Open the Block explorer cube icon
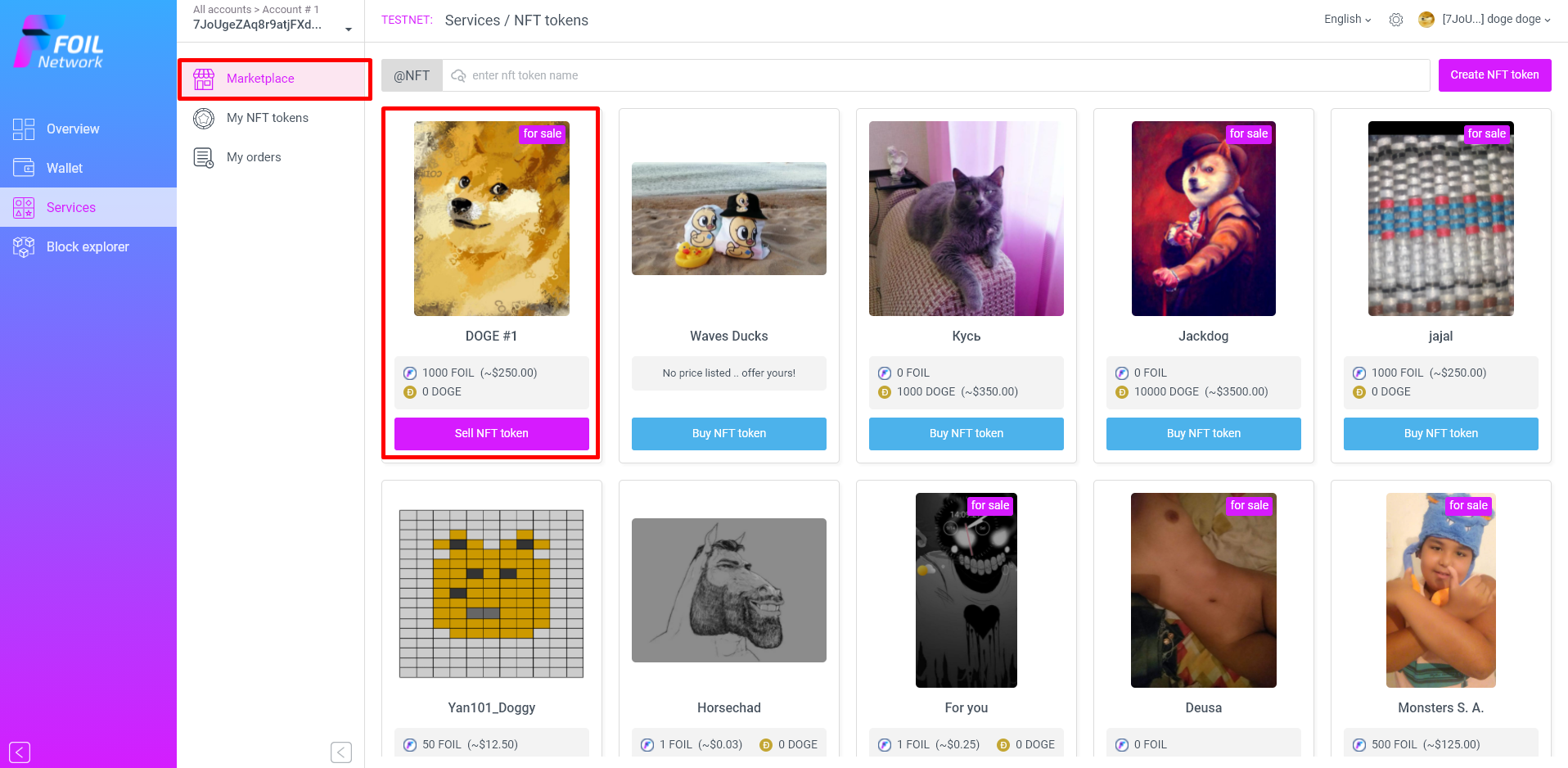This screenshot has width=1568, height=768. coord(24,246)
